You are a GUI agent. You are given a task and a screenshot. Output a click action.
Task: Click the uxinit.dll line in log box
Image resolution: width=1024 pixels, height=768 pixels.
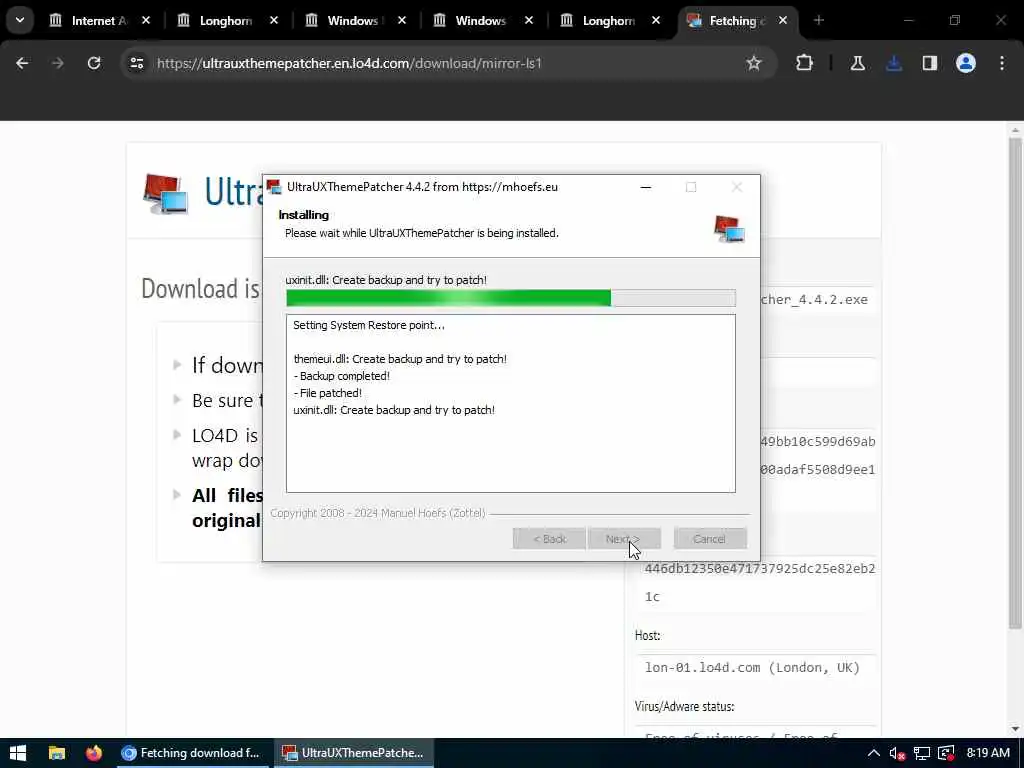[x=394, y=410]
